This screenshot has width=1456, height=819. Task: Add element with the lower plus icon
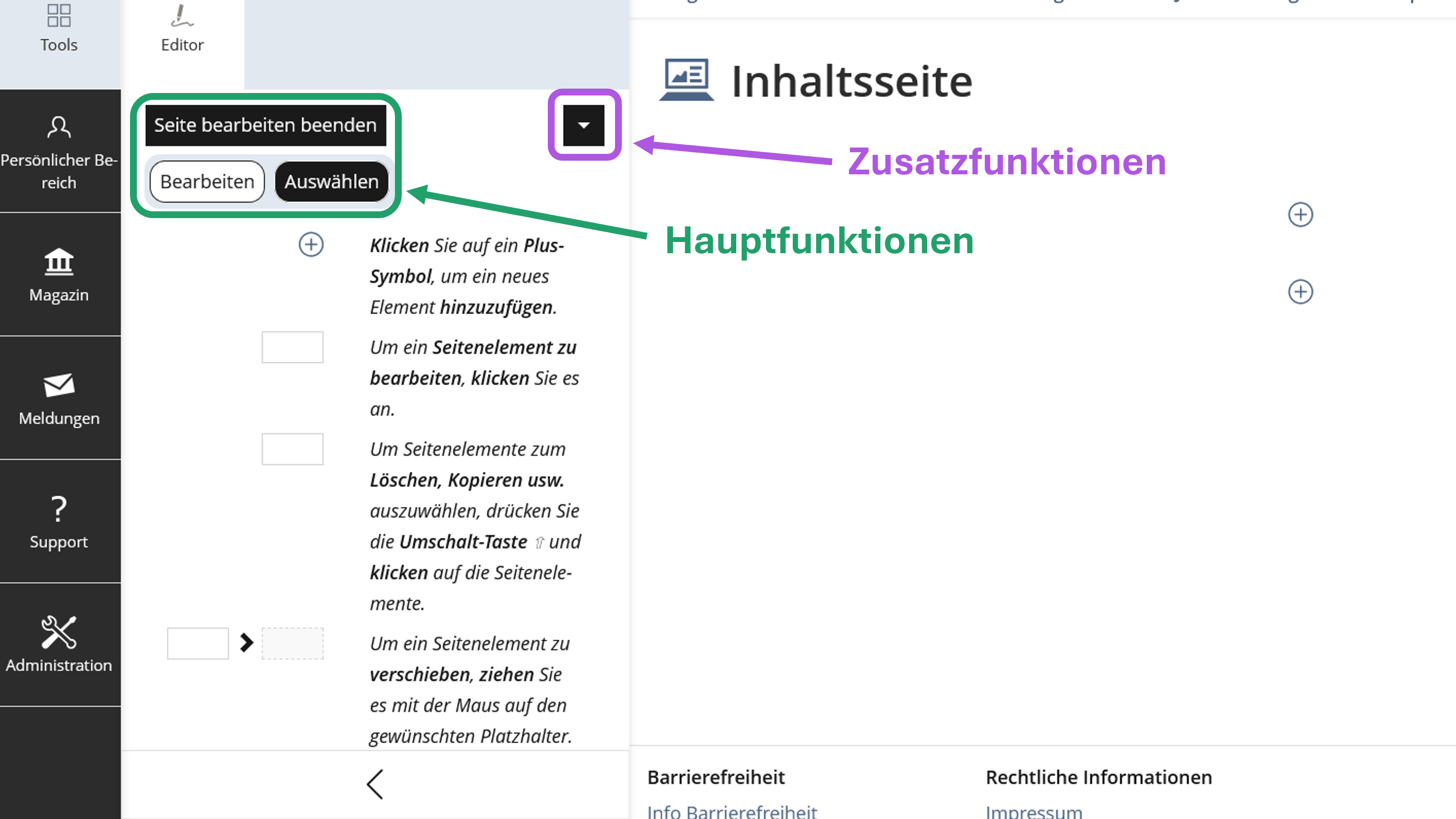pos(1300,292)
